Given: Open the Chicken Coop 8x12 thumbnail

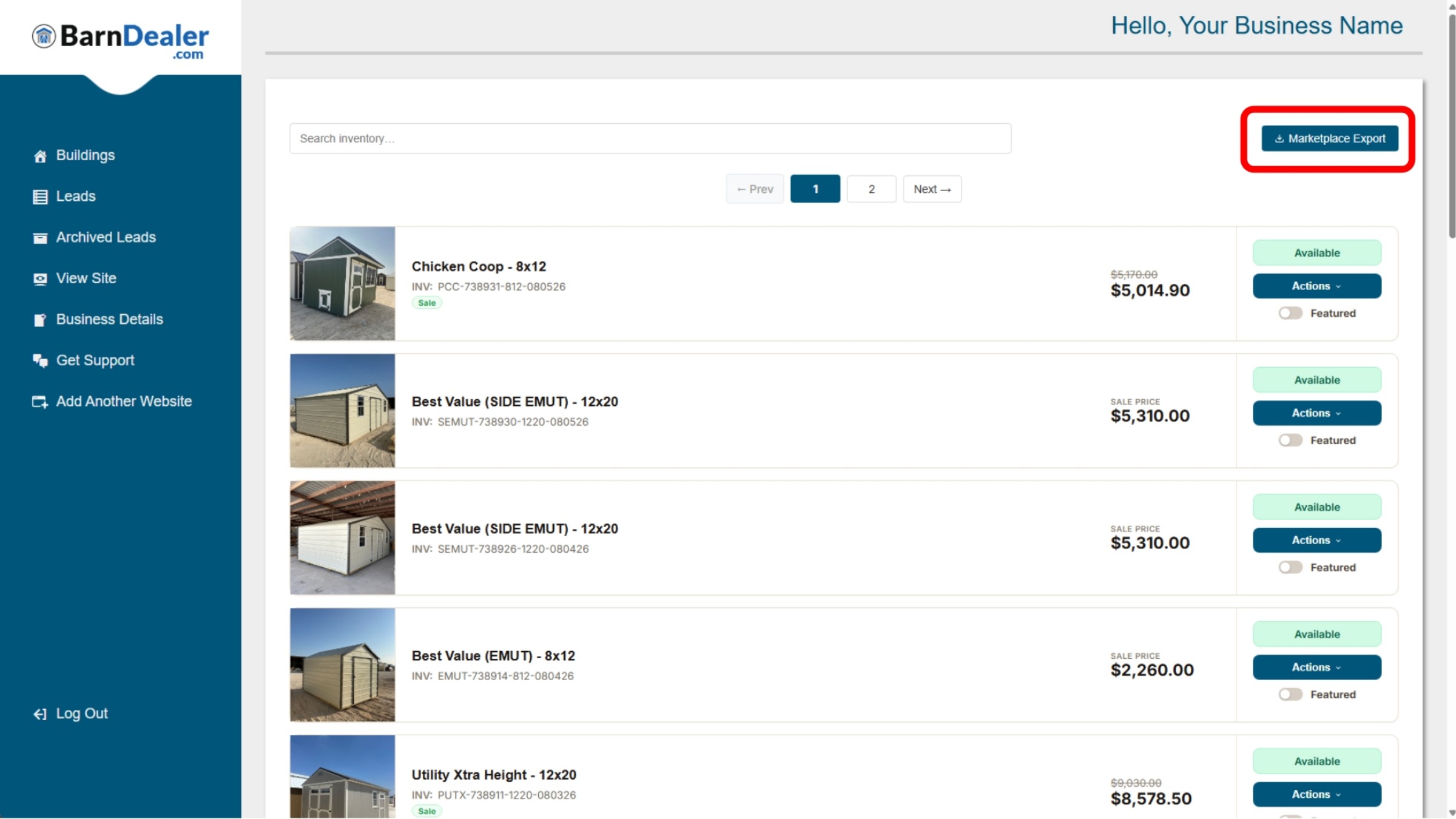Looking at the screenshot, I should (342, 283).
